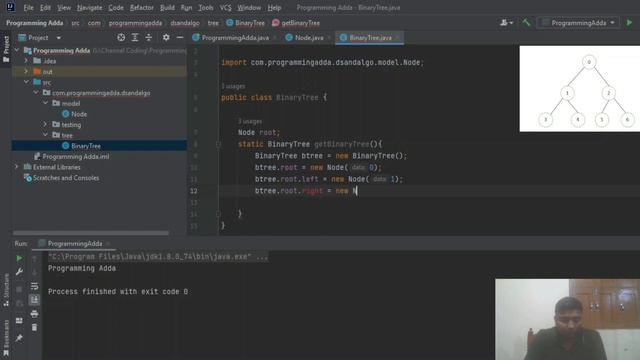The width and height of the screenshot is (640, 360).
Task: Toggle code folding marker at getBinaryTree method
Action: (x=218, y=144)
